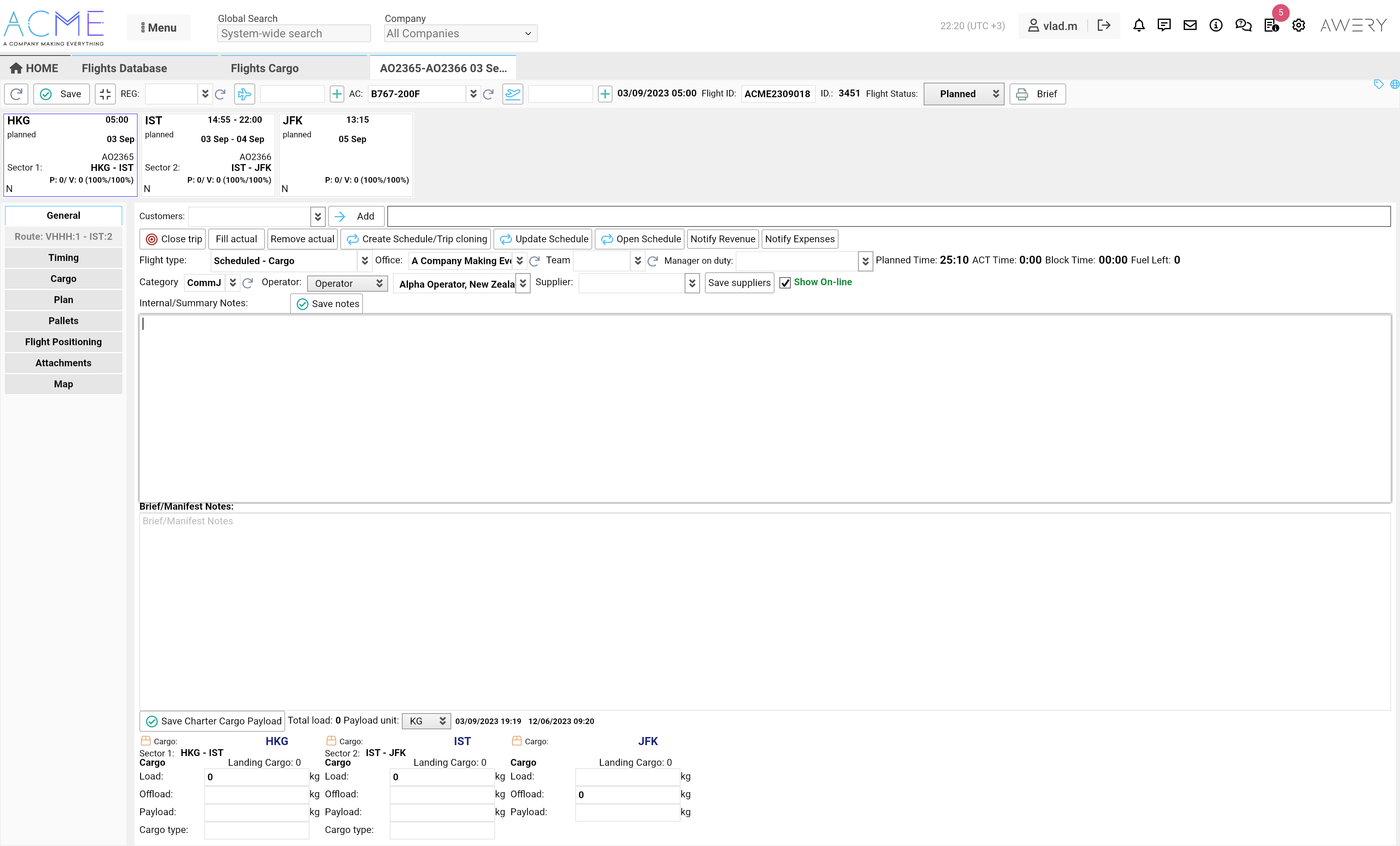Click the collapse view icon beside Save

(x=105, y=94)
